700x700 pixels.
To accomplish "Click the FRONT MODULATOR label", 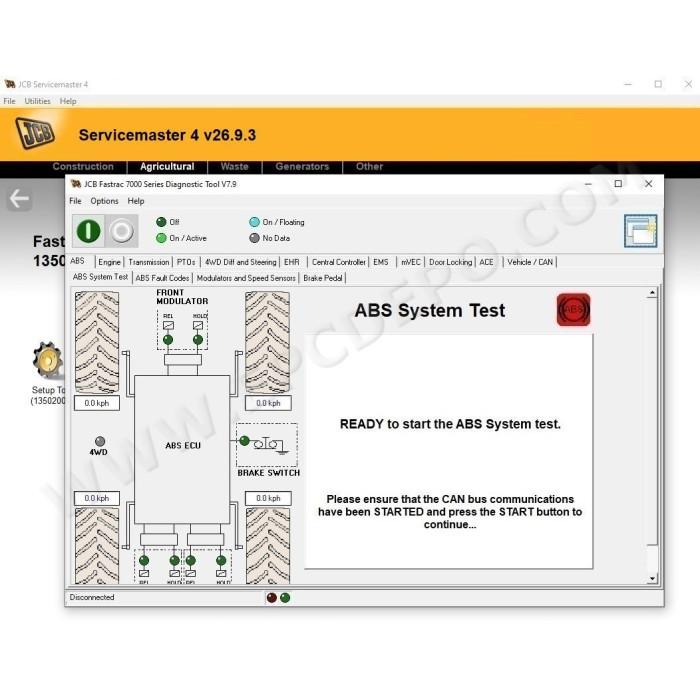I will (x=182, y=297).
